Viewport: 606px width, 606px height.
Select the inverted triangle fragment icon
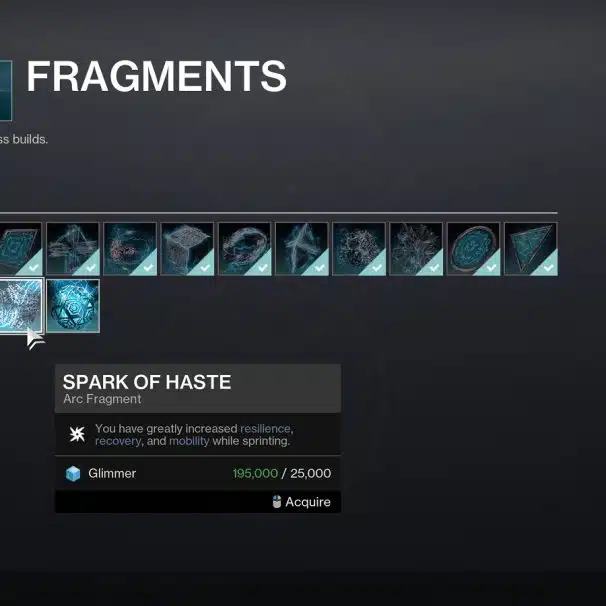tap(531, 249)
